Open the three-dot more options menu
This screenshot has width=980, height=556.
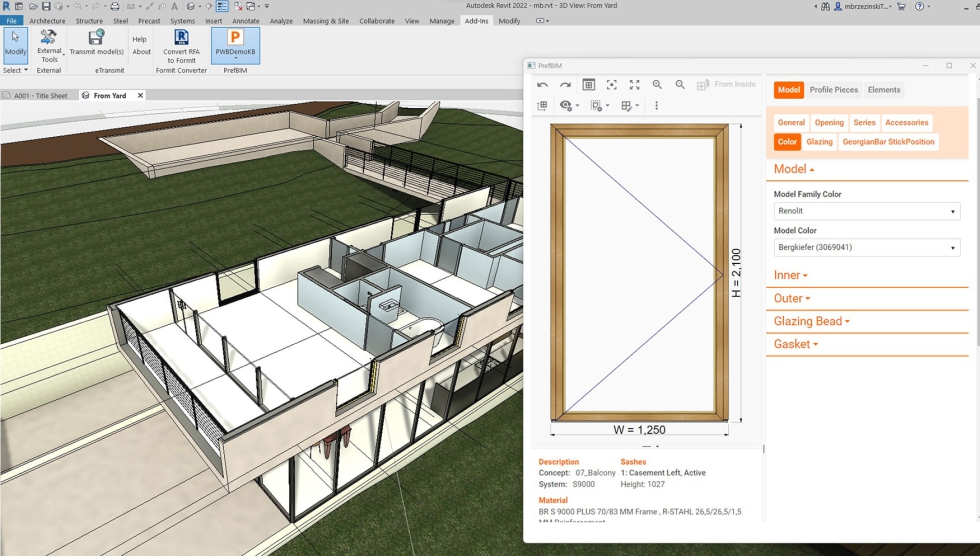click(656, 106)
